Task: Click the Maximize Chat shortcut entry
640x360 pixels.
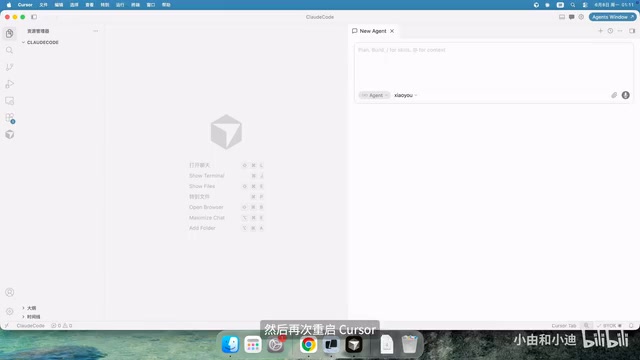Action: pyautogui.click(x=226, y=218)
